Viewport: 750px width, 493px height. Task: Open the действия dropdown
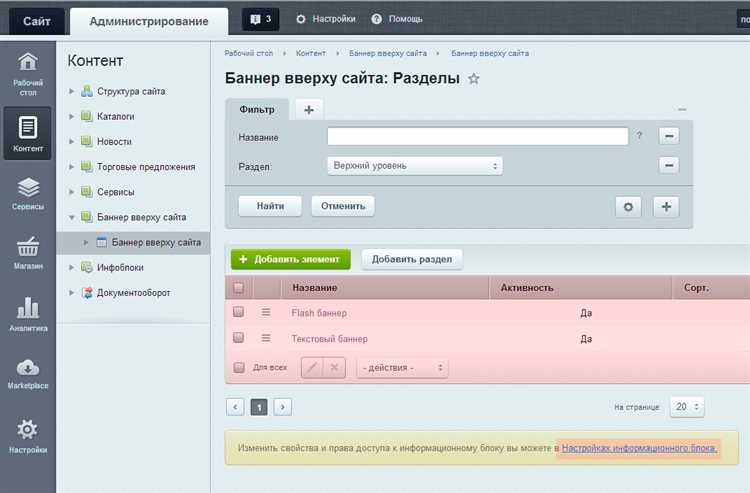402,368
